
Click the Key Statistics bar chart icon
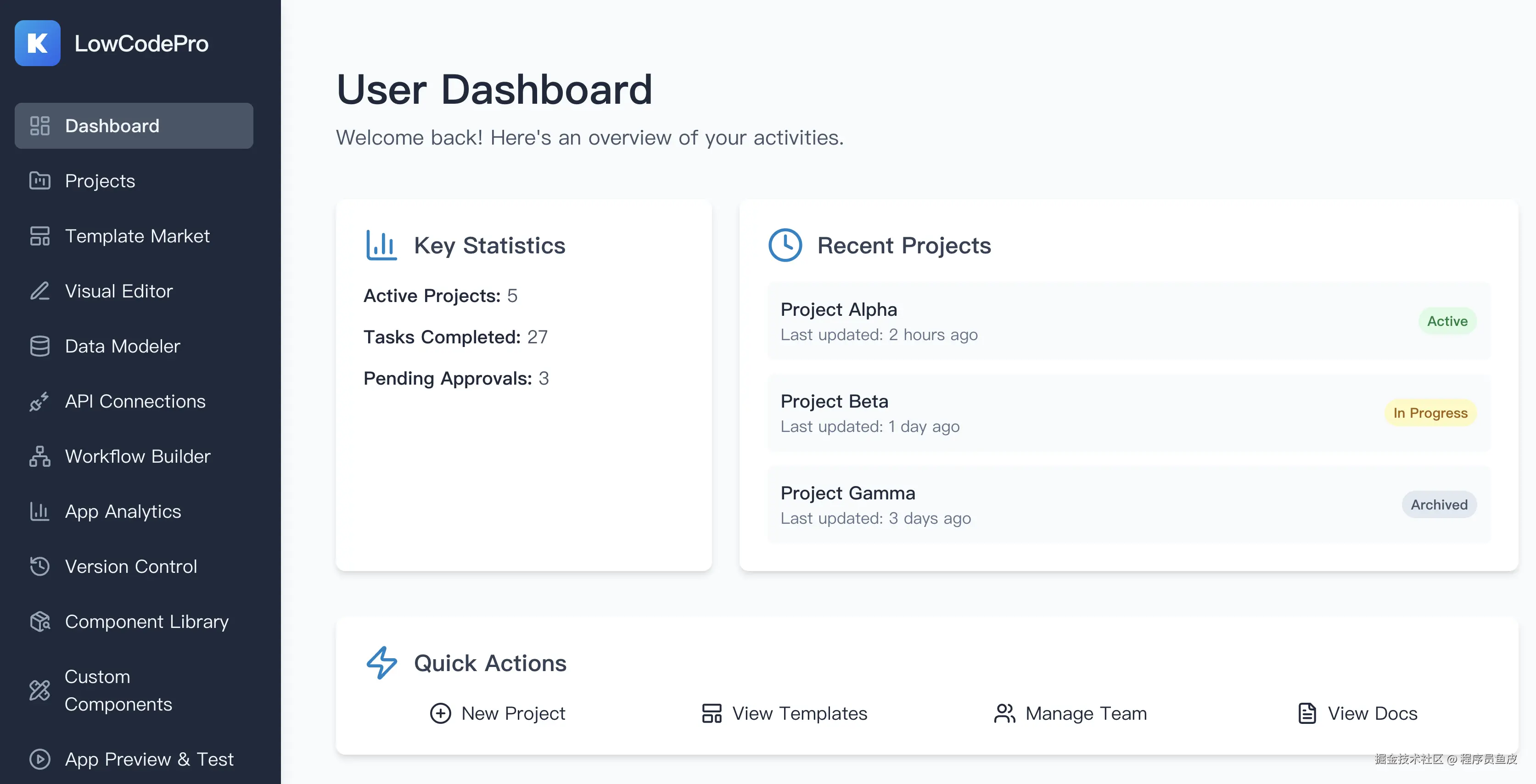pos(381,245)
